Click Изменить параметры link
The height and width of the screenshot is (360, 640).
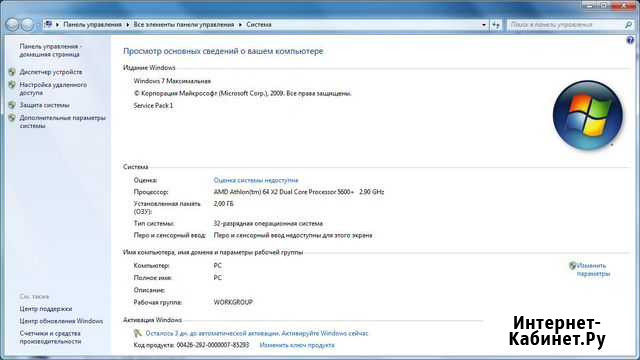pos(593,270)
